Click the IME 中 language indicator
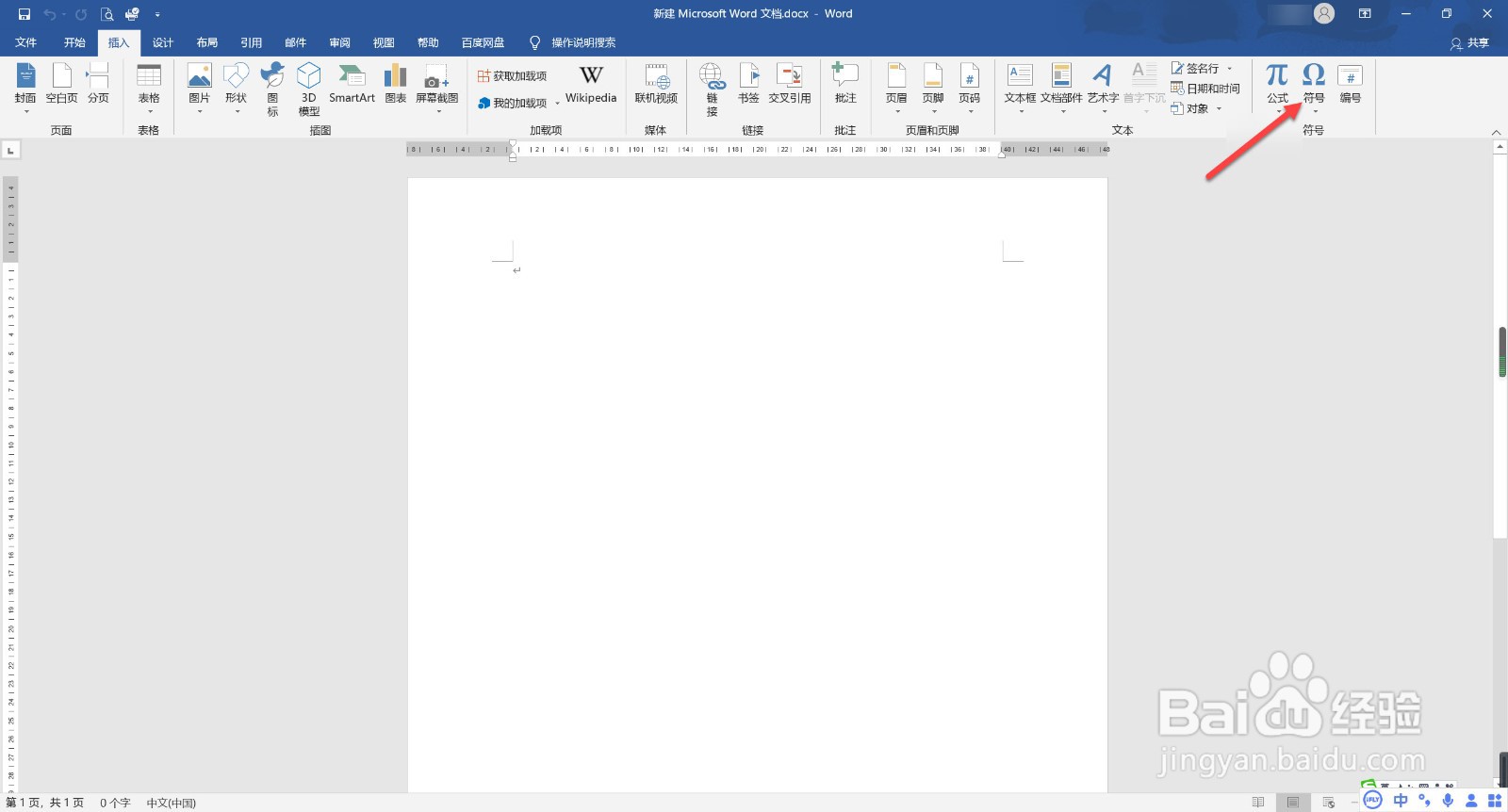1508x812 pixels. [1401, 801]
